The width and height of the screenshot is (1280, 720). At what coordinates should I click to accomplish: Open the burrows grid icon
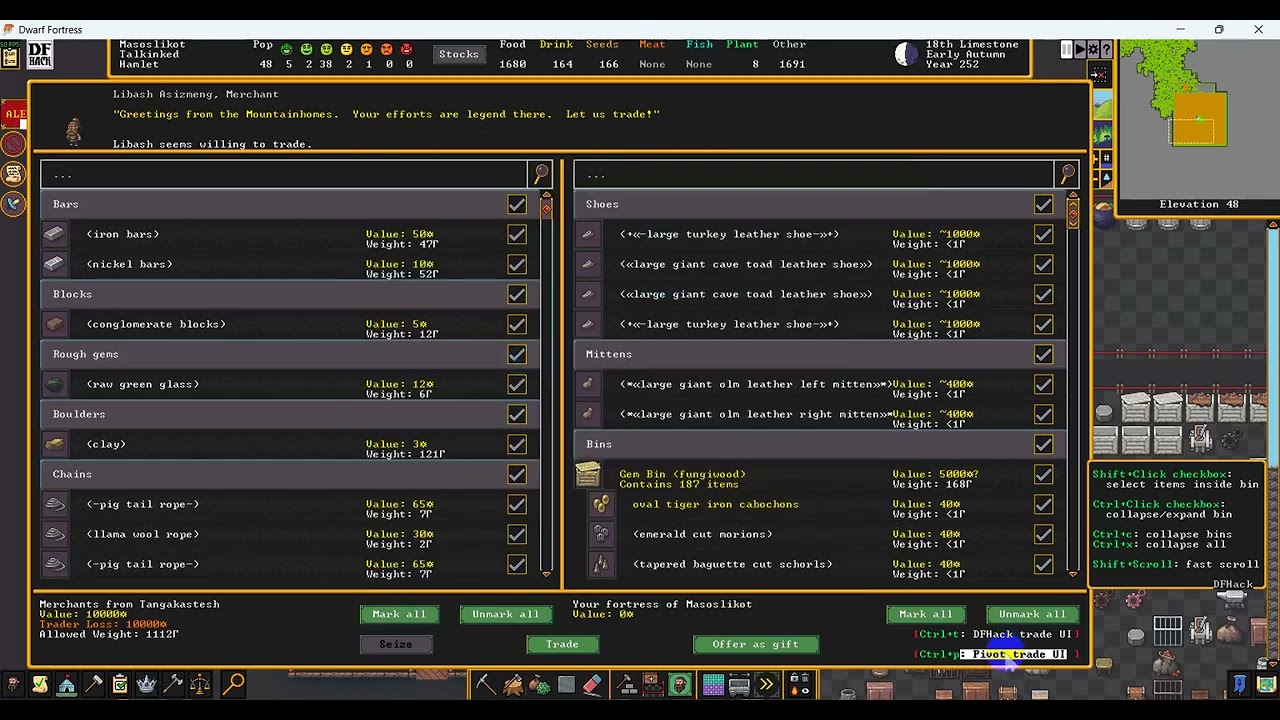pos(713,685)
